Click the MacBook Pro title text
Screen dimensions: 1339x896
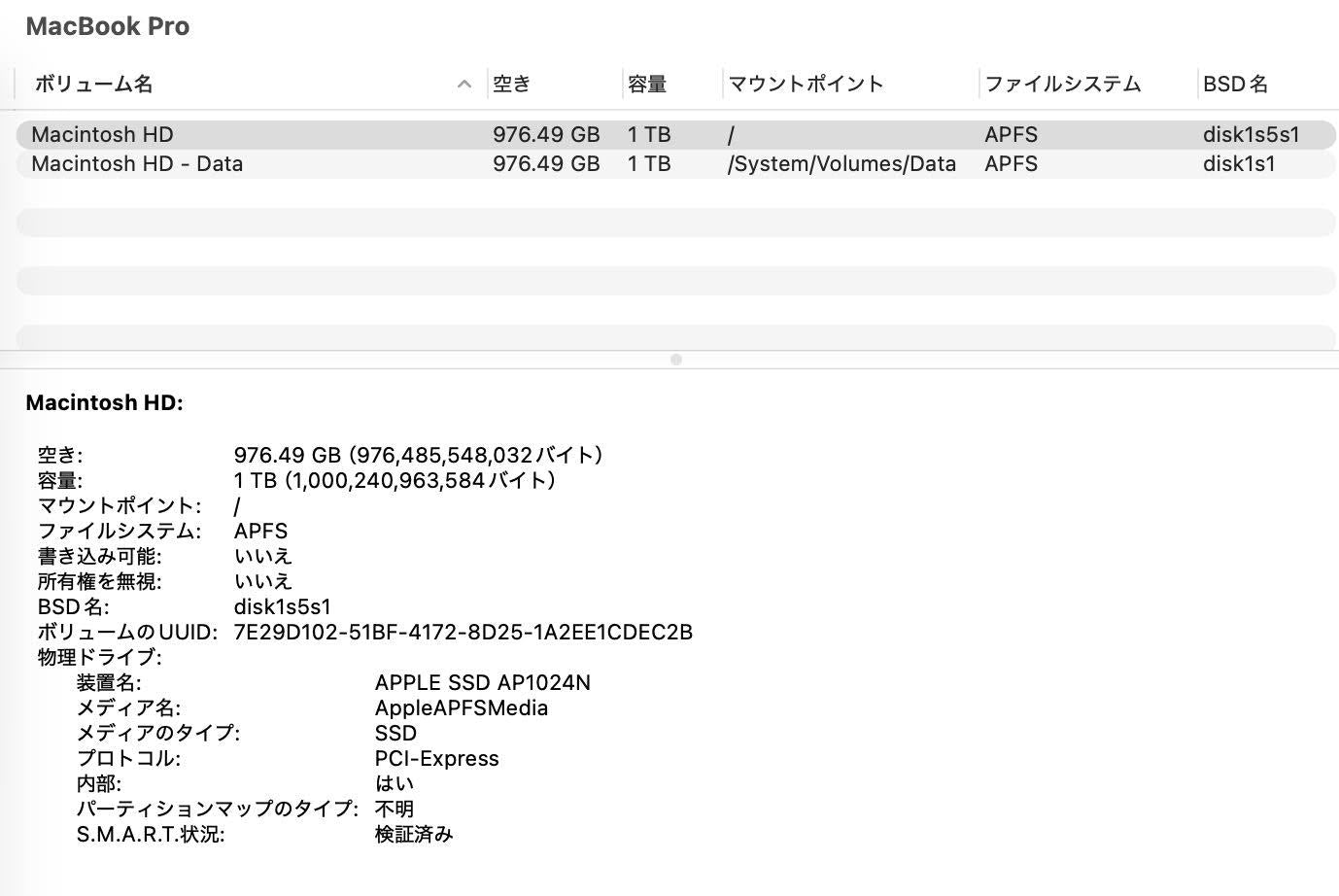pos(108,26)
